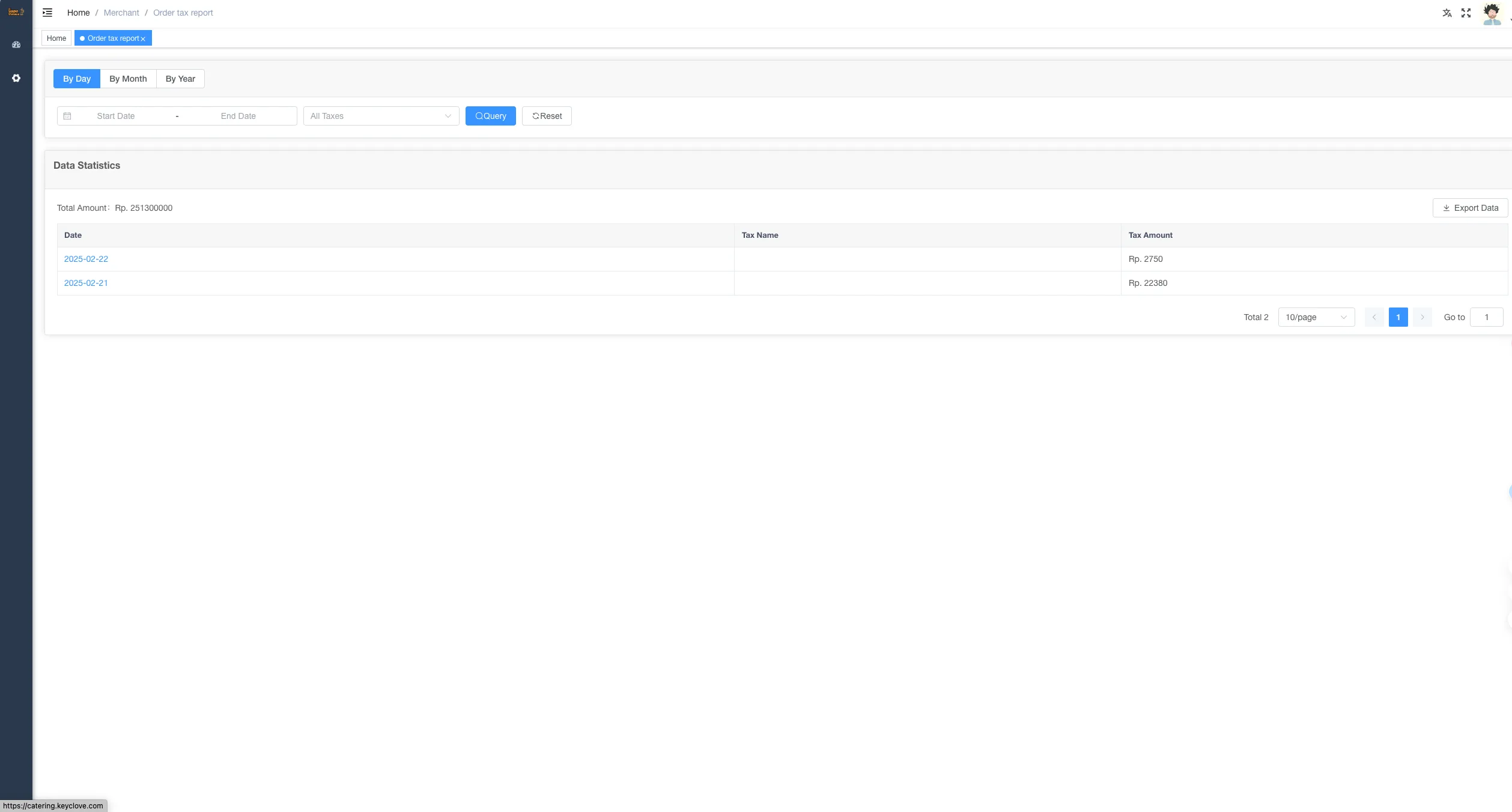Export the tax data
Image resolution: width=1512 pixels, height=812 pixels.
1471,208
